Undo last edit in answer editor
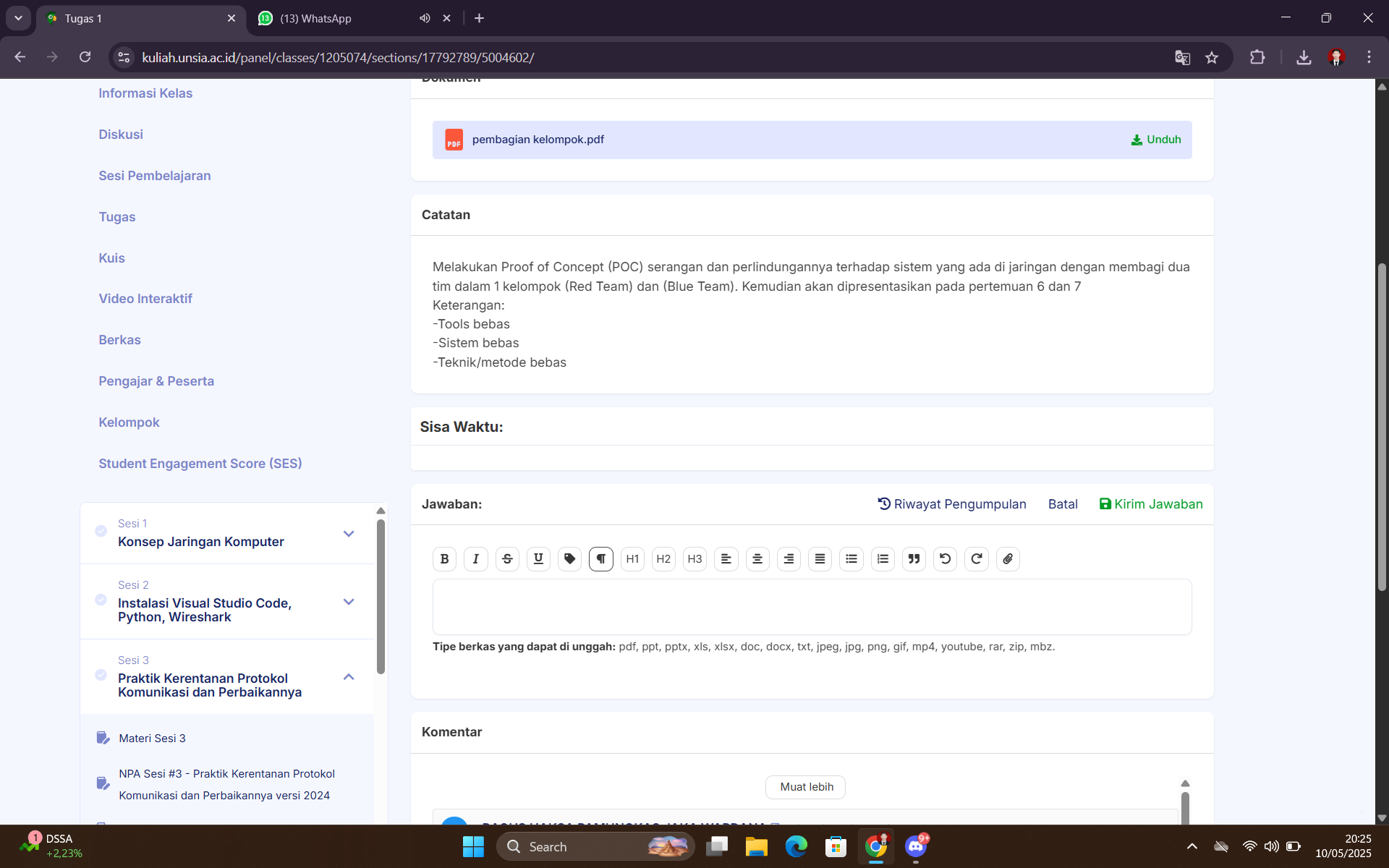The height and width of the screenshot is (868, 1389). [945, 558]
